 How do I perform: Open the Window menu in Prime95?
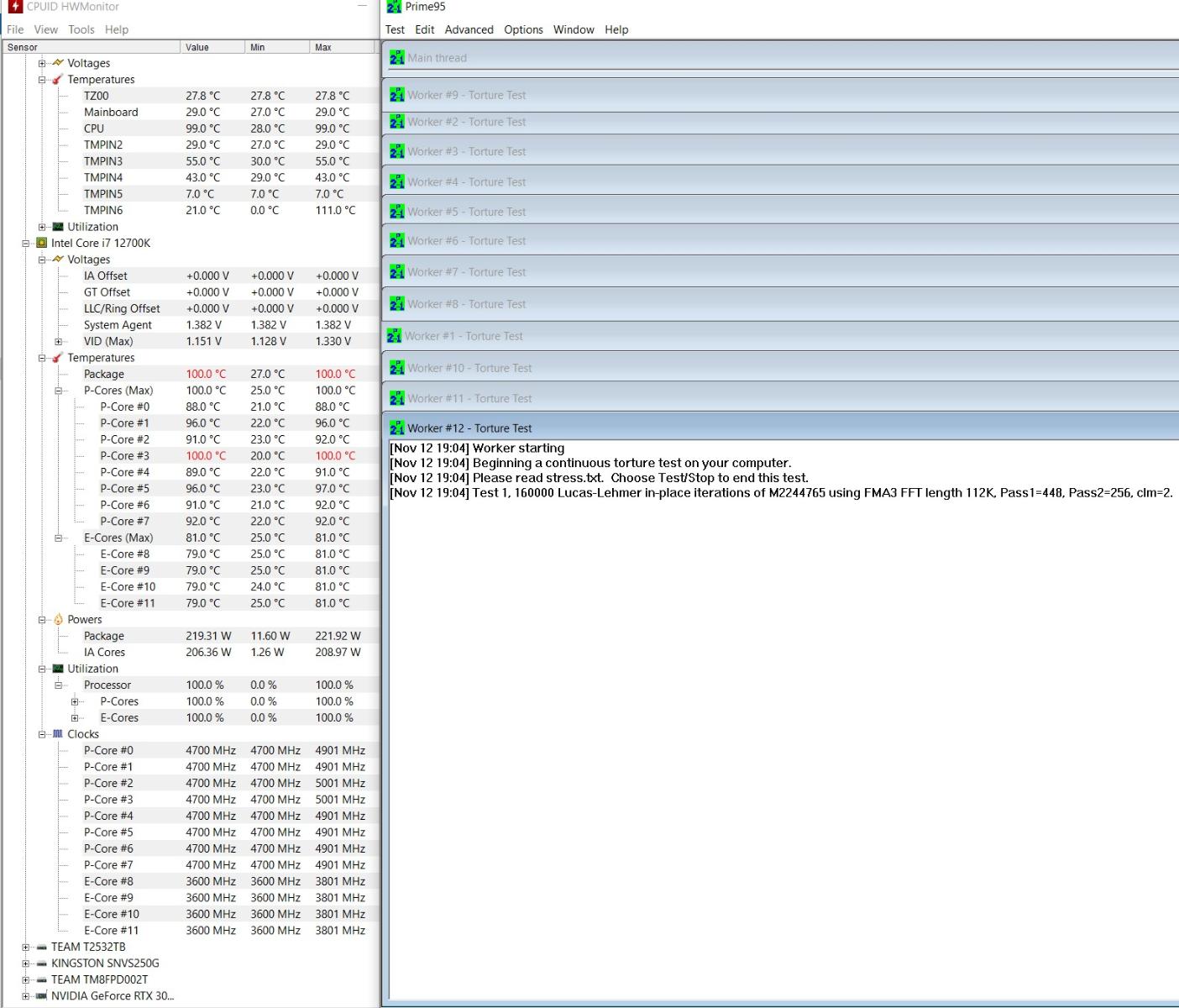574,29
